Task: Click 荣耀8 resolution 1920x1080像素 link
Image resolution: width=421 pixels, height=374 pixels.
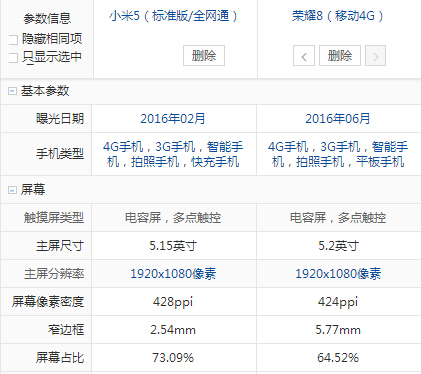Action: tap(338, 274)
